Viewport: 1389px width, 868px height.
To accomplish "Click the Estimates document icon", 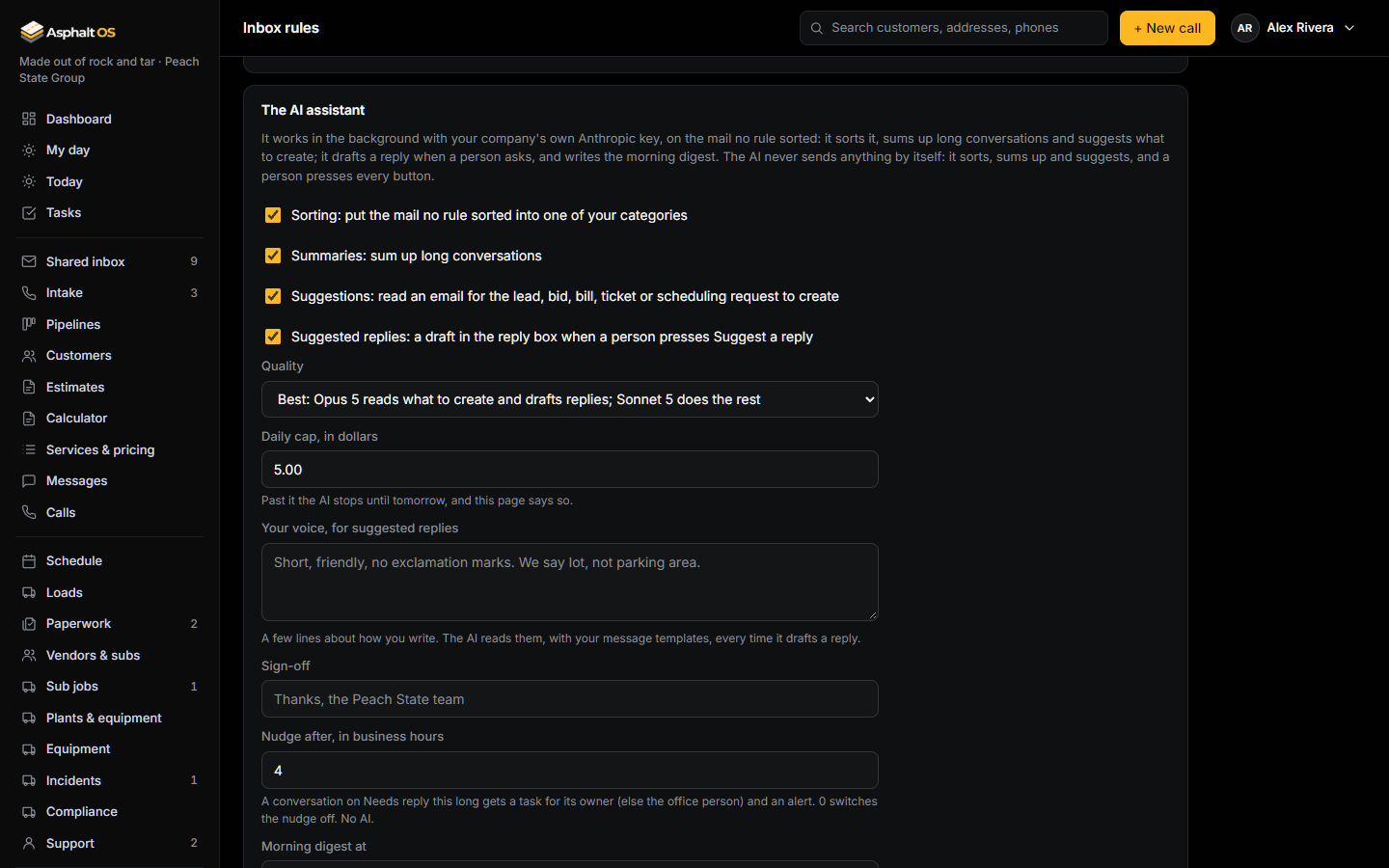I will tap(29, 387).
